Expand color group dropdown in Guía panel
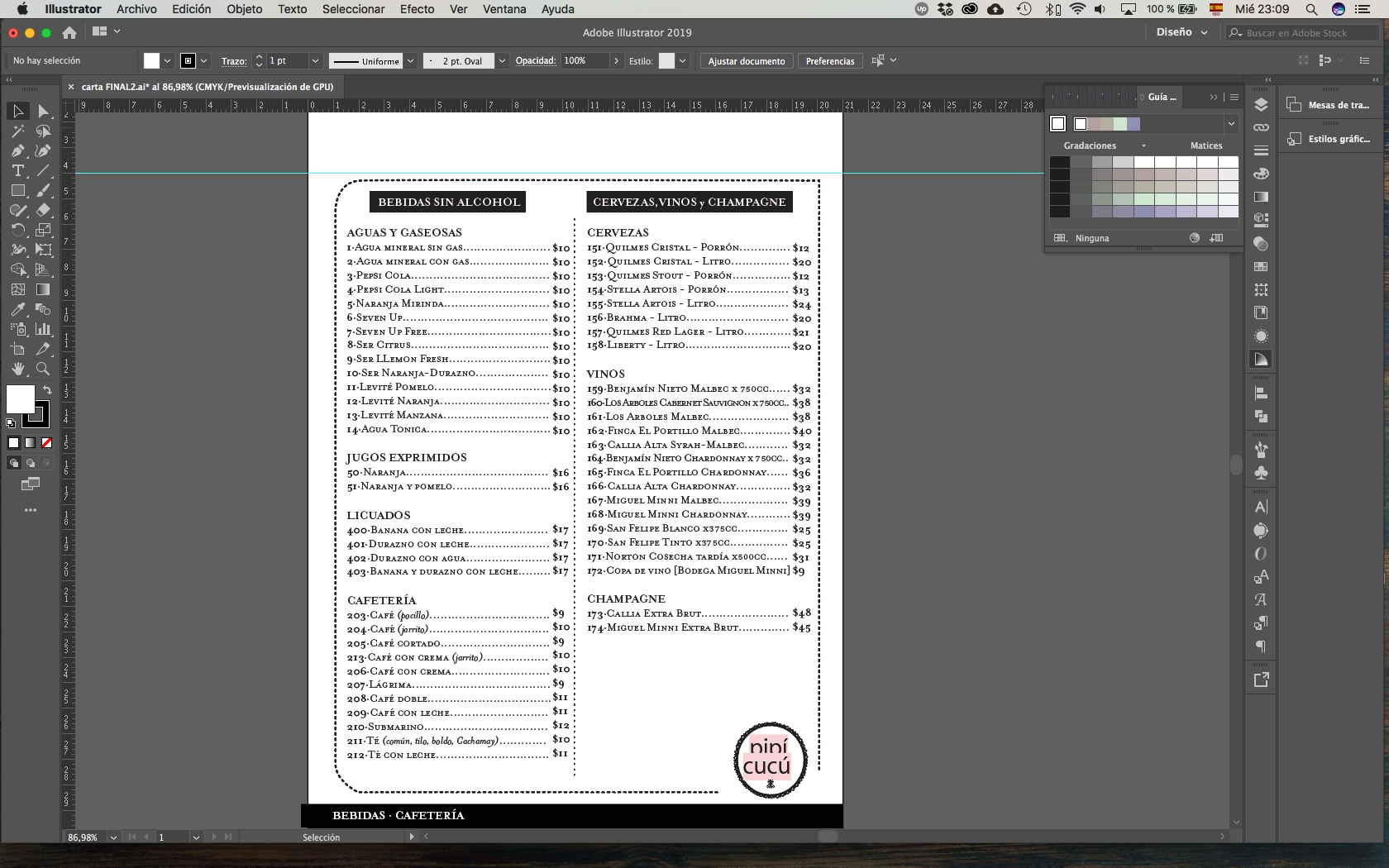Viewport: 1389px width, 868px height. coord(1231,124)
